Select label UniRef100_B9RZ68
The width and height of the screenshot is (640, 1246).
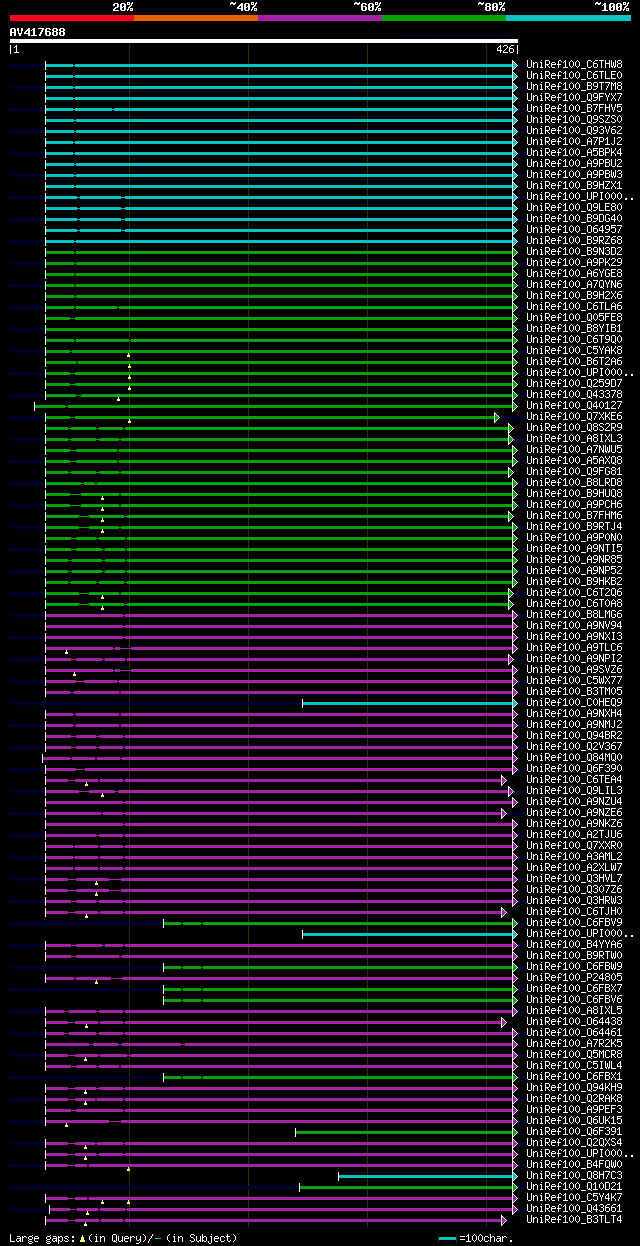click(574, 241)
